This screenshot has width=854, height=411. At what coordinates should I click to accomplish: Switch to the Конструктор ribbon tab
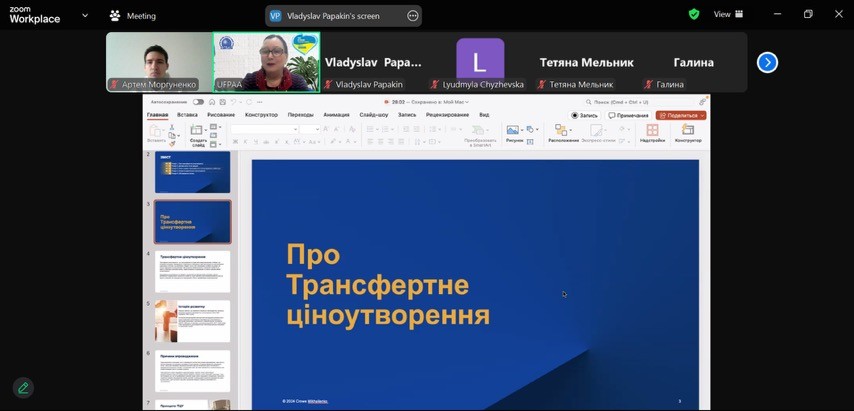[x=261, y=115]
